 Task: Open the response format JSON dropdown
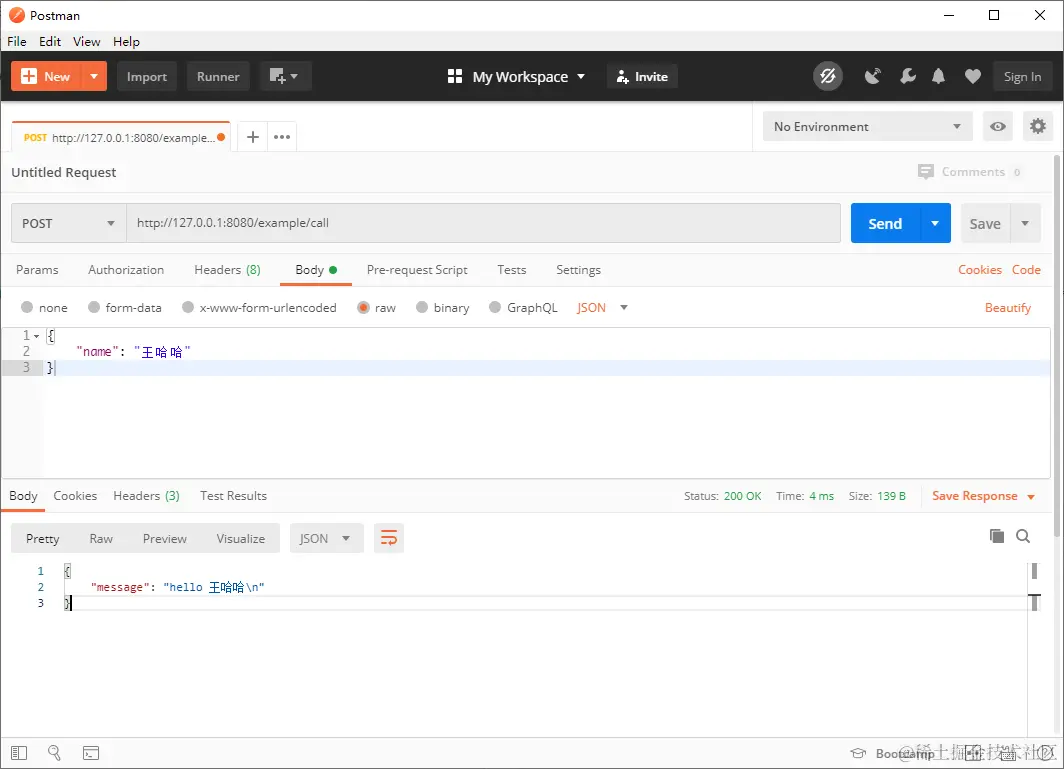coord(326,538)
